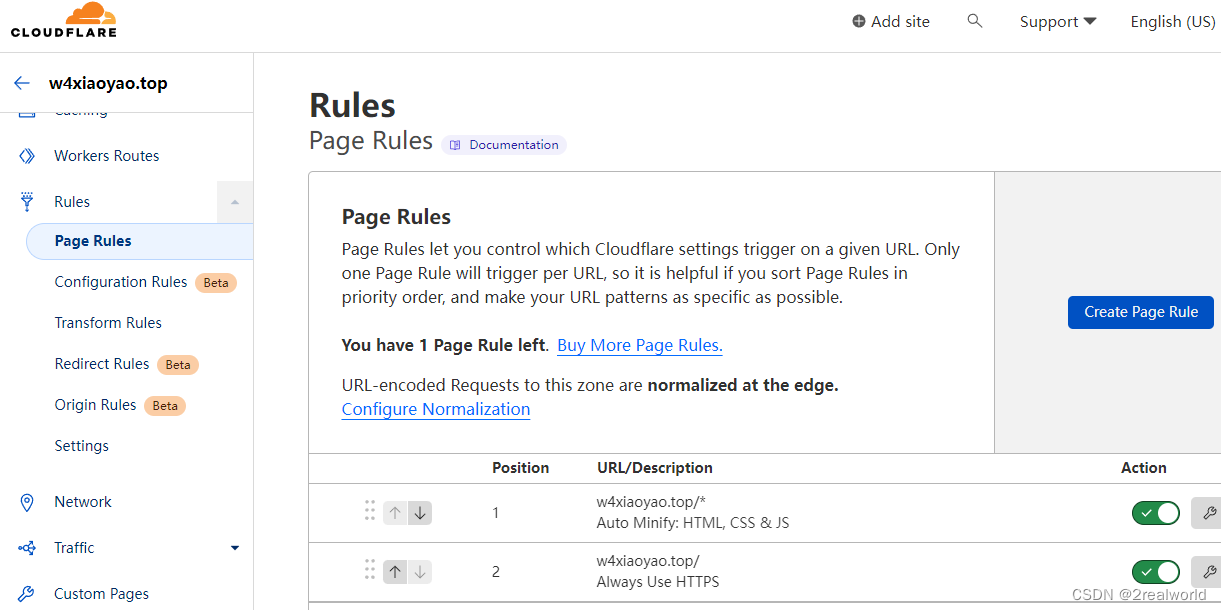Viewport: 1221px width, 610px height.
Task: Click the Cloudflare logo
Action: tap(64, 21)
